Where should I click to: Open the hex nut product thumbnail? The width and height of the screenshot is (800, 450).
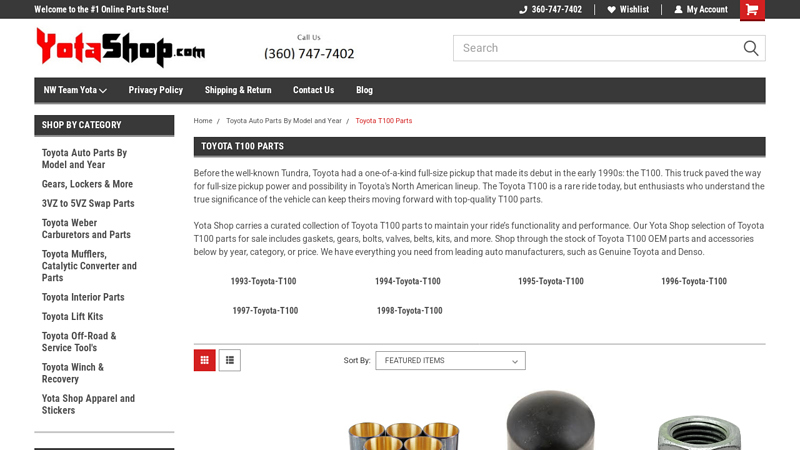click(x=699, y=433)
